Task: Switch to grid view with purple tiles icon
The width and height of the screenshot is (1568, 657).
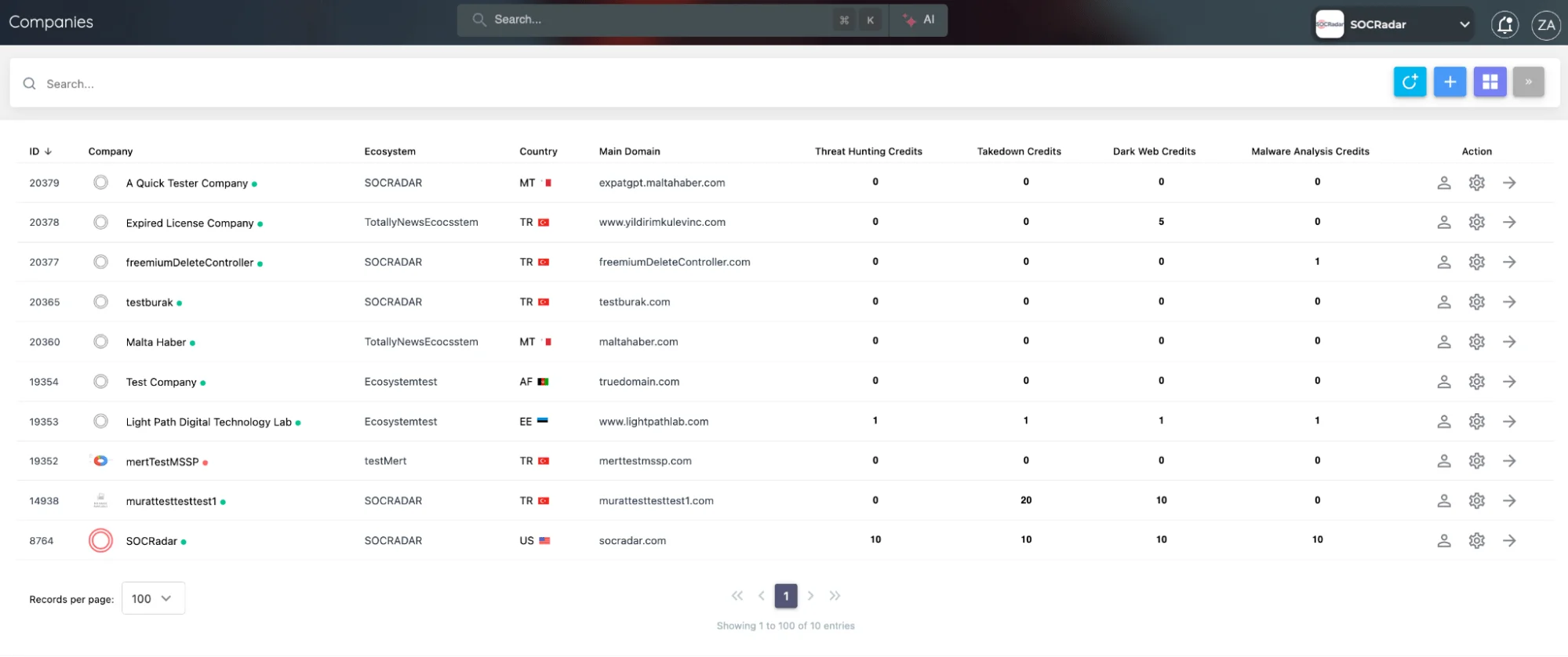Action: [1490, 82]
